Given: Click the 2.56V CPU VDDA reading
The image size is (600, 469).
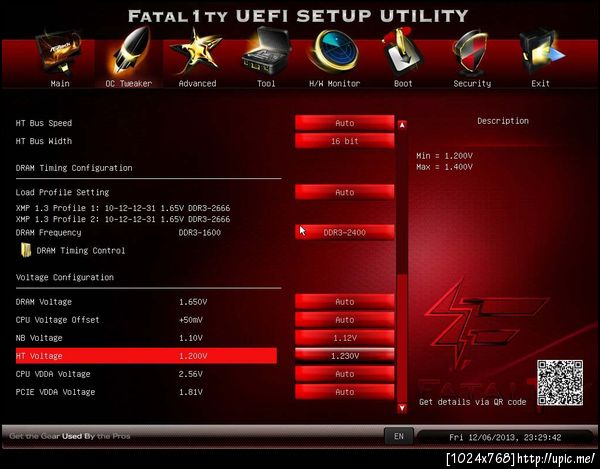Looking at the screenshot, I should (x=191, y=374).
